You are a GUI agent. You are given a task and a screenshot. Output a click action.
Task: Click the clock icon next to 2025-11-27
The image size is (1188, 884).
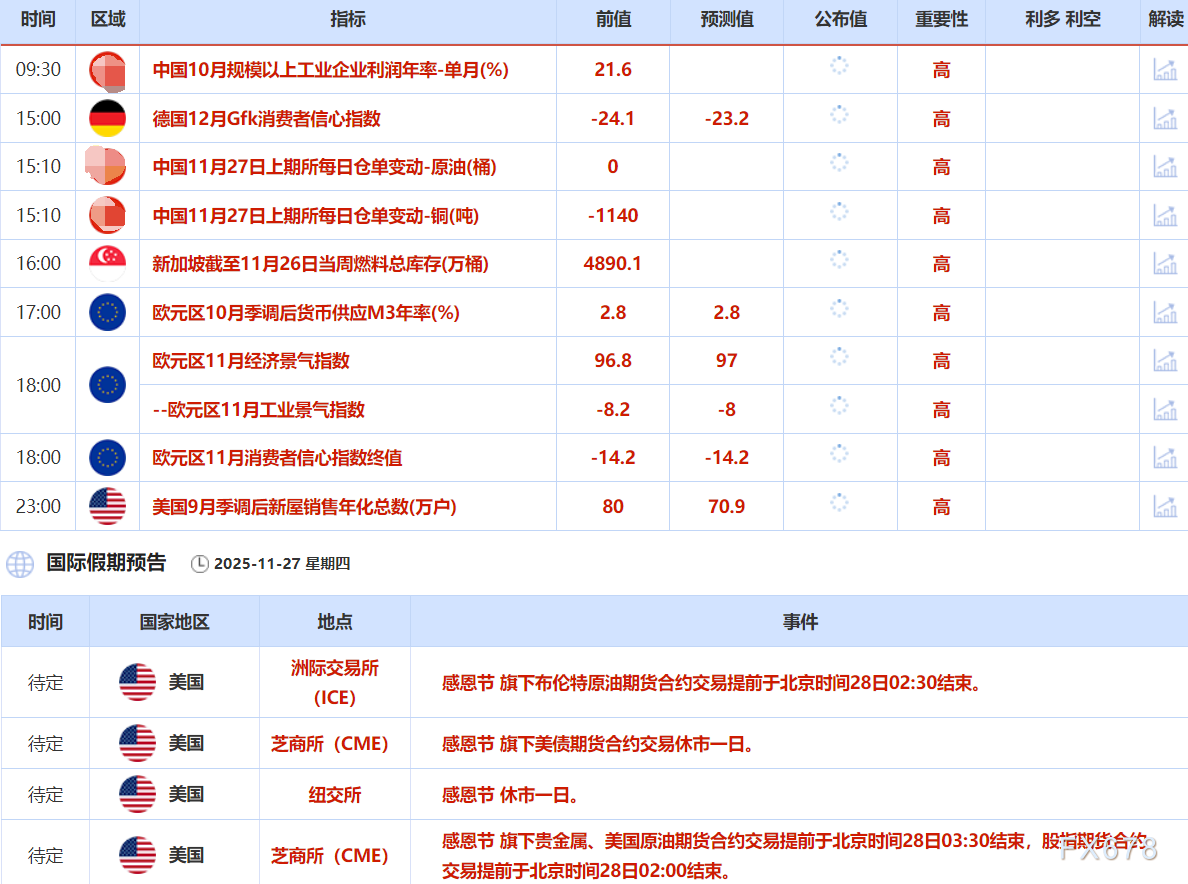pos(200,563)
